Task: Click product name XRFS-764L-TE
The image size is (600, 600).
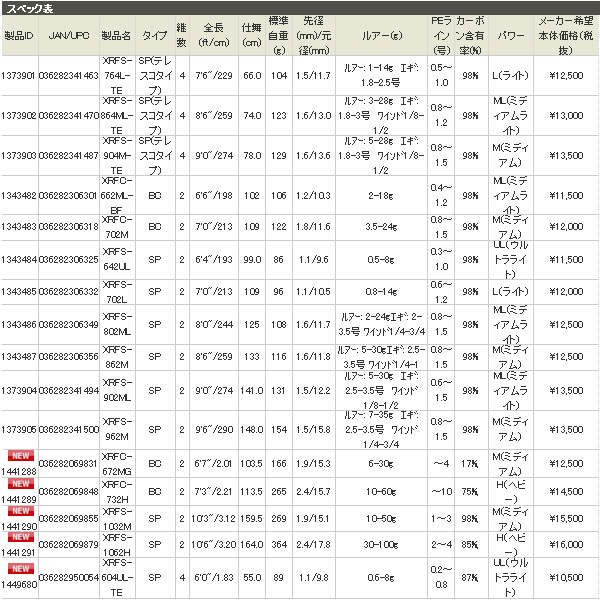Action: tap(117, 76)
